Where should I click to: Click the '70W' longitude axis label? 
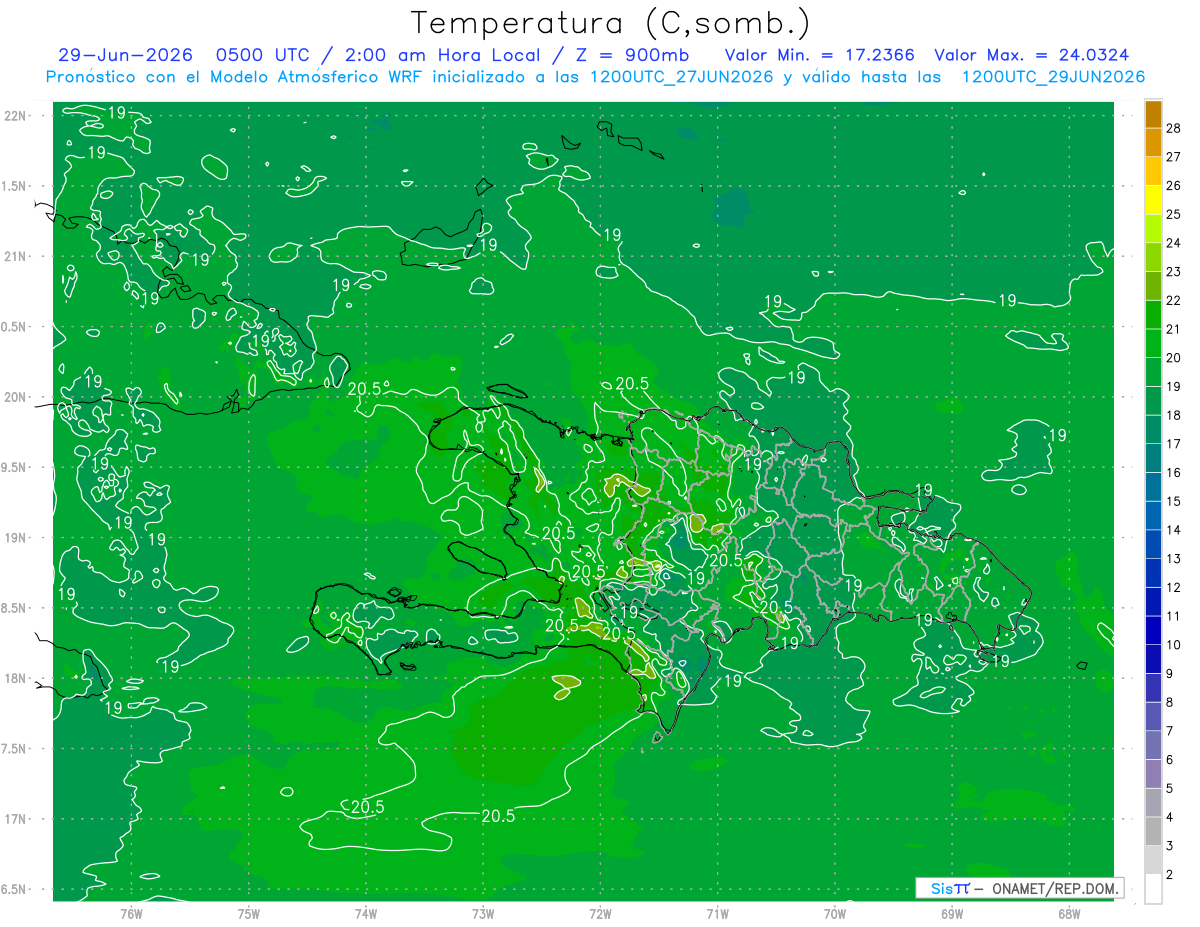(835, 913)
